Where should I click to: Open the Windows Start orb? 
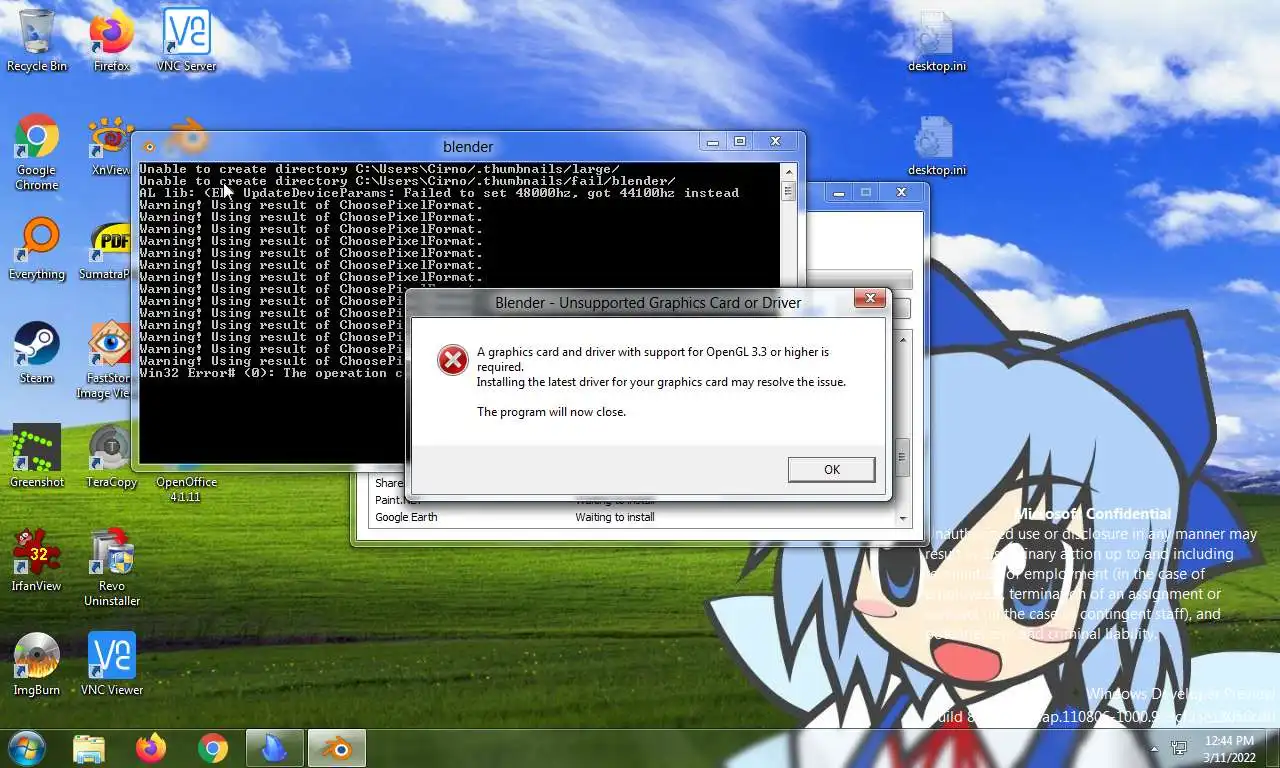pos(27,748)
